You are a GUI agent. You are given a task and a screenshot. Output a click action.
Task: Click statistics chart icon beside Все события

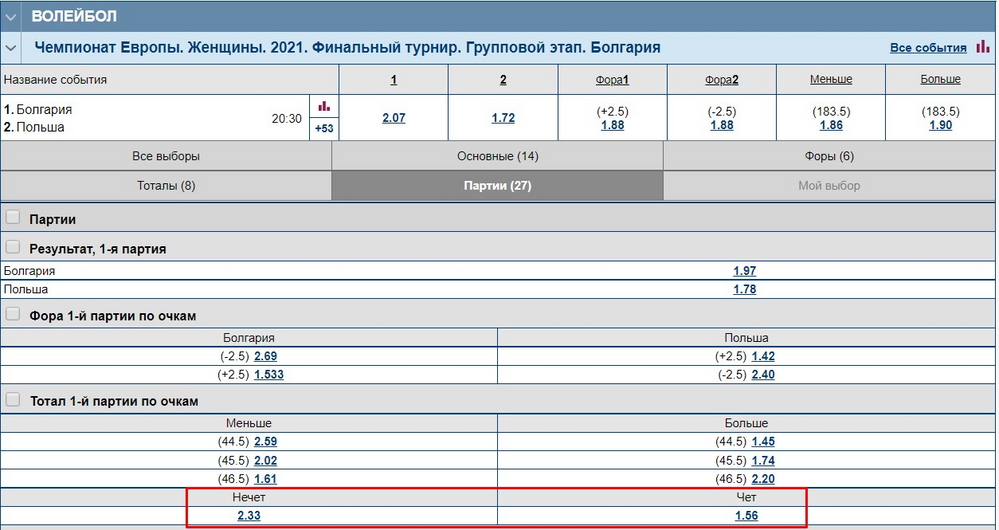point(983,47)
